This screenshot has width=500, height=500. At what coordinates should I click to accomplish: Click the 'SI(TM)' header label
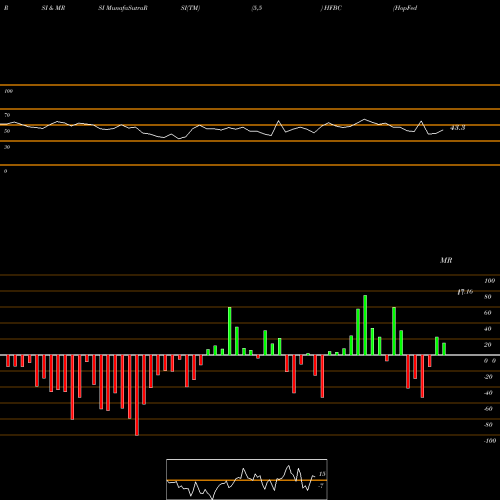pyautogui.click(x=190, y=8)
